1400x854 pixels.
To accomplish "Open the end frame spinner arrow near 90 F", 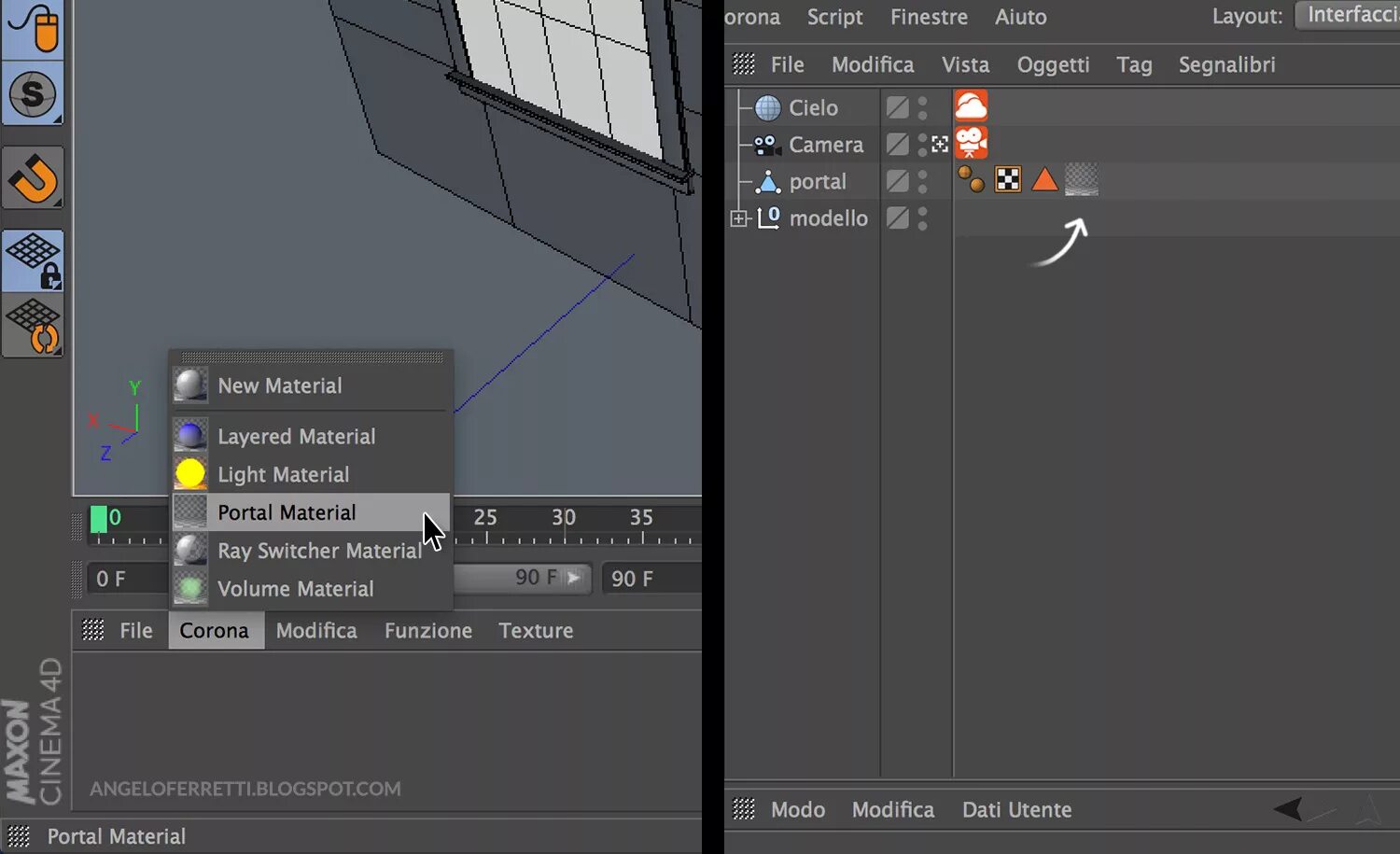I will pyautogui.click(x=576, y=578).
